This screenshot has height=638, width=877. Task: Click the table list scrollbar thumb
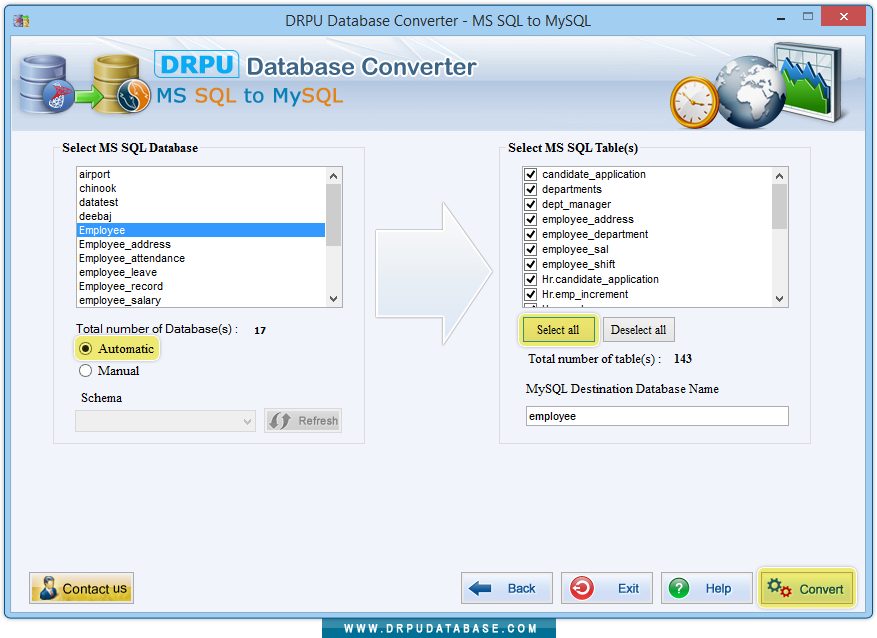(x=779, y=206)
